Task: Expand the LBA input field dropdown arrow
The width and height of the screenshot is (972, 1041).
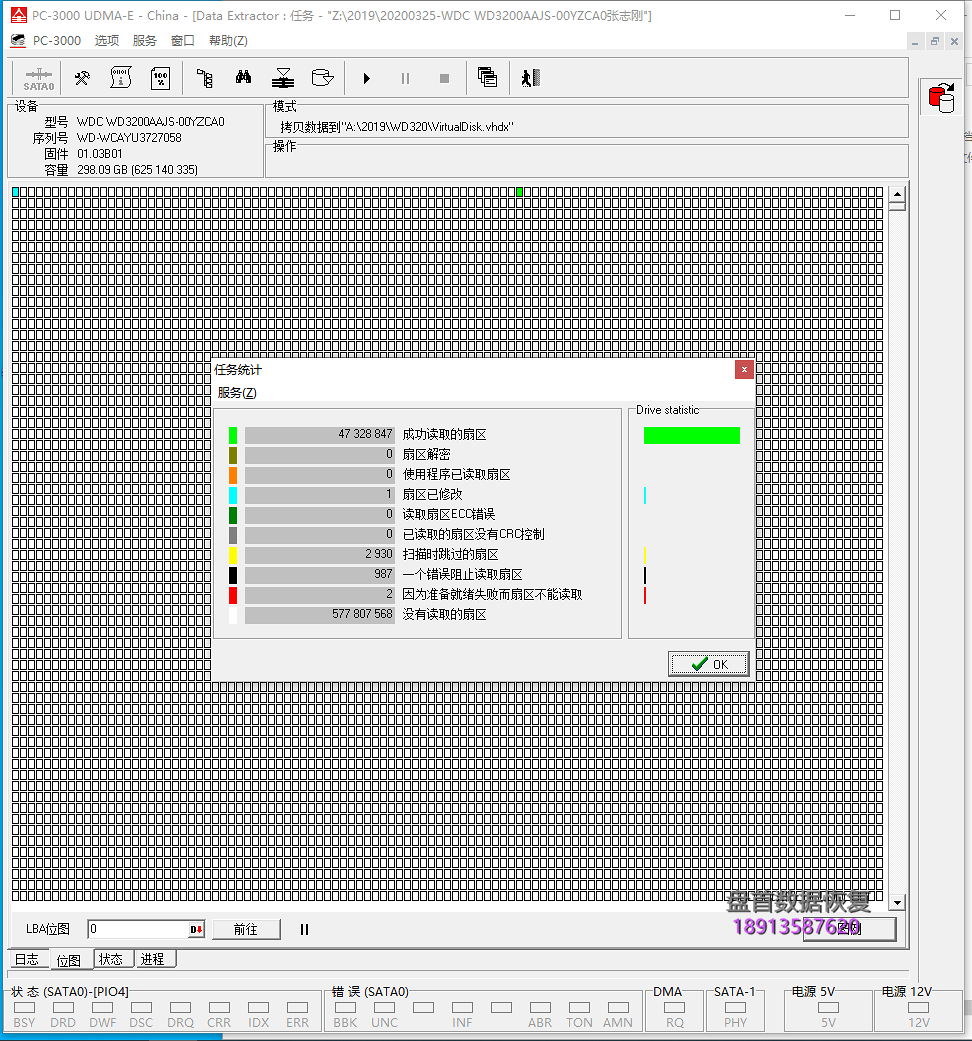Action: tap(196, 930)
